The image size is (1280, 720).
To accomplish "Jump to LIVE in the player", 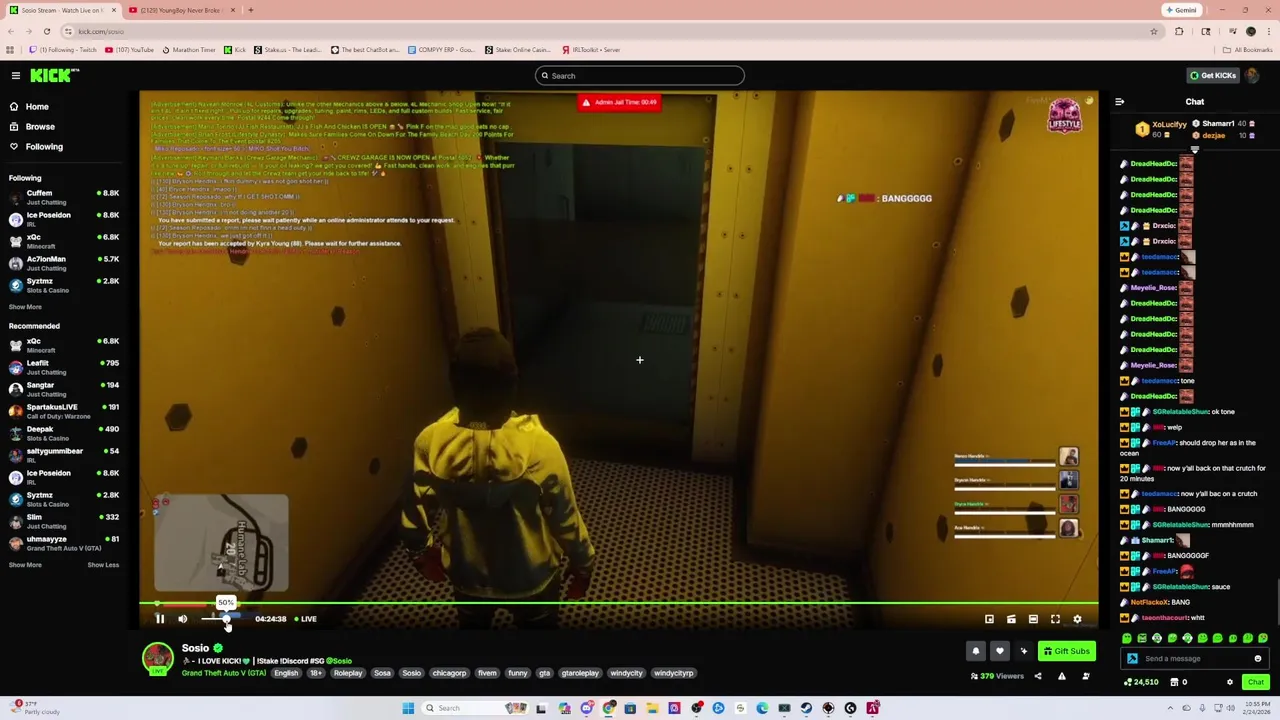I will tap(305, 619).
